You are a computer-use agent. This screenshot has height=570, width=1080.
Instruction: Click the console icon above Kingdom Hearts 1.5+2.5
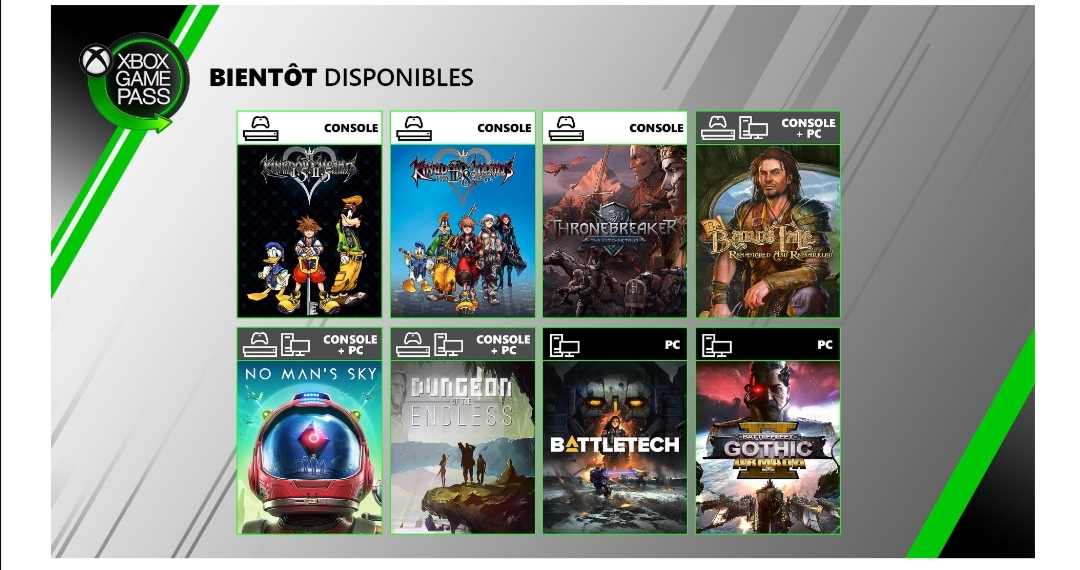(260, 128)
